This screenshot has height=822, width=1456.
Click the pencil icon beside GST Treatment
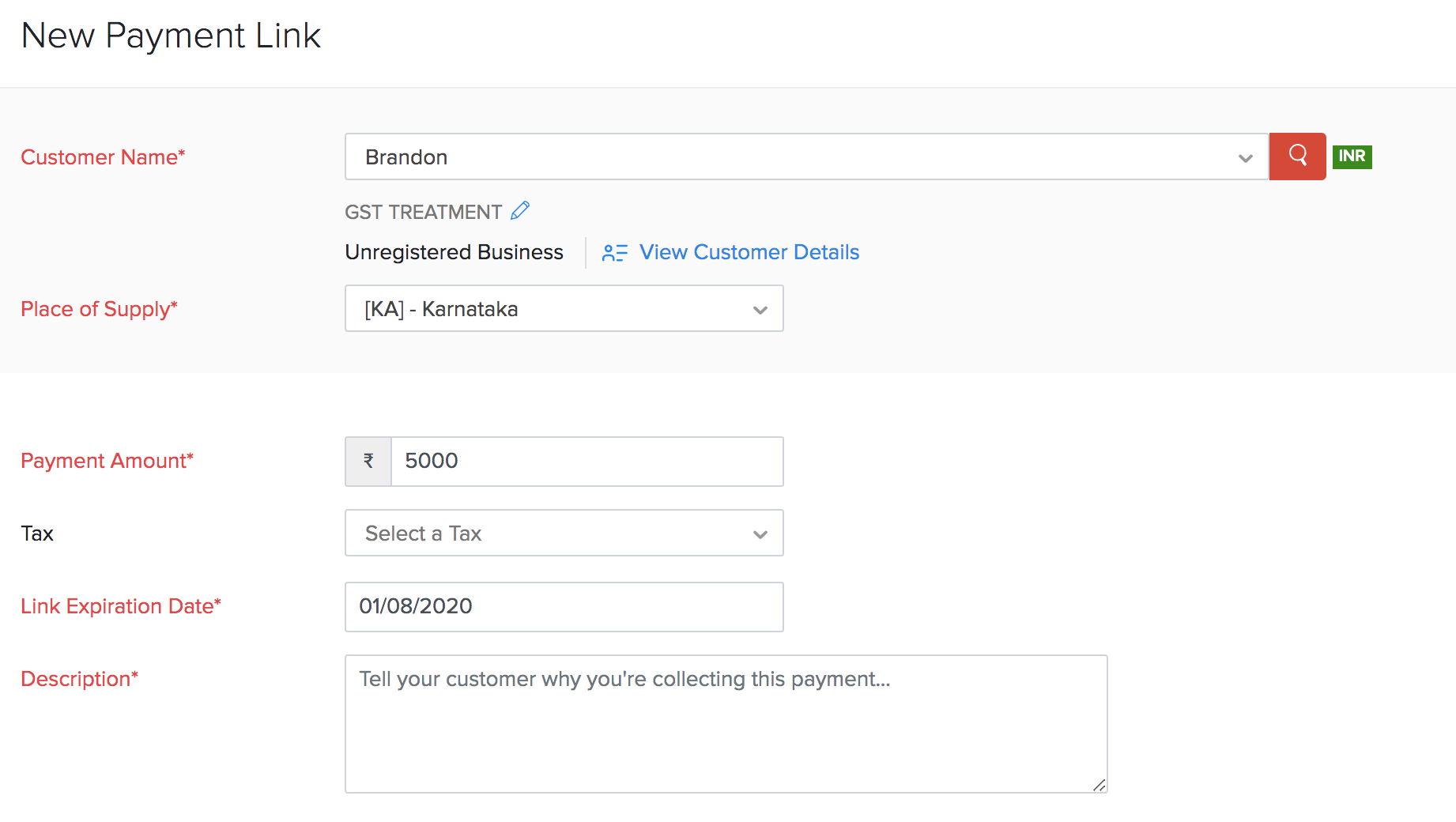tap(521, 209)
